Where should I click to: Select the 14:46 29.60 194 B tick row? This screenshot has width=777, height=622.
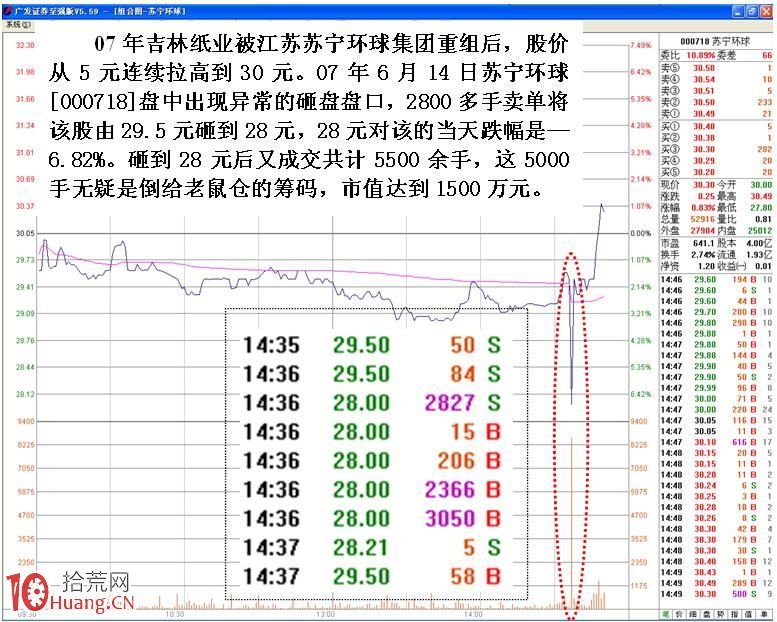(717, 280)
